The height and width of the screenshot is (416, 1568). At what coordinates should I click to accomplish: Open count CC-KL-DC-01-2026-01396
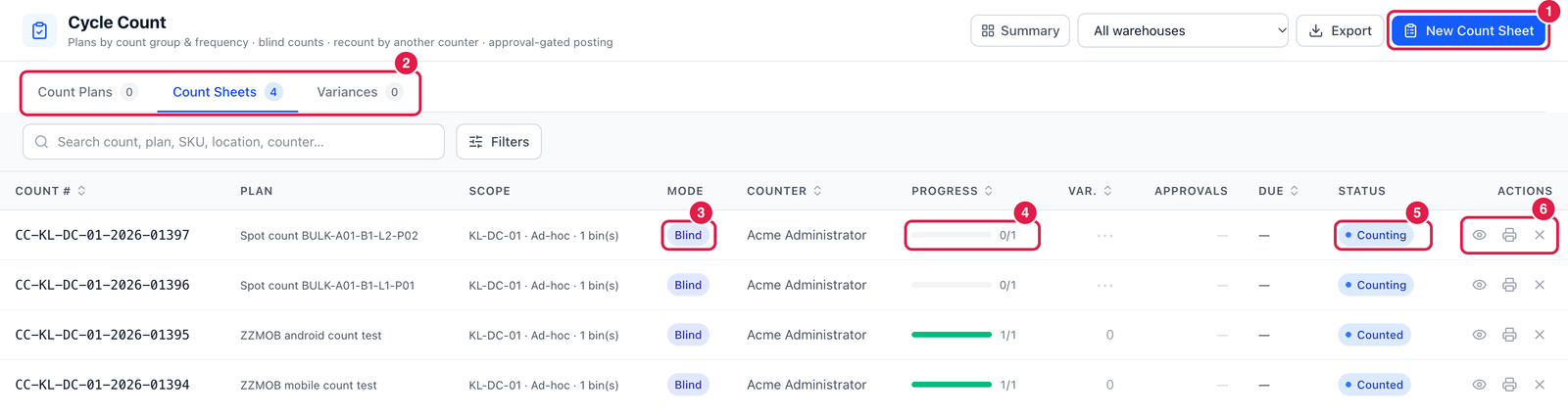pyautogui.click(x=102, y=285)
